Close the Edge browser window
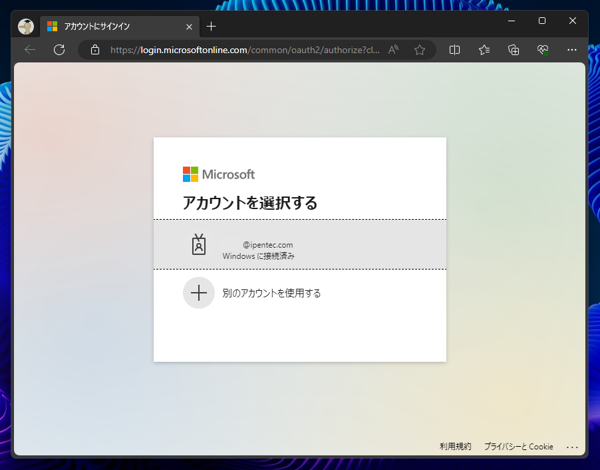Viewport: 600px width, 470px height. 572,21
